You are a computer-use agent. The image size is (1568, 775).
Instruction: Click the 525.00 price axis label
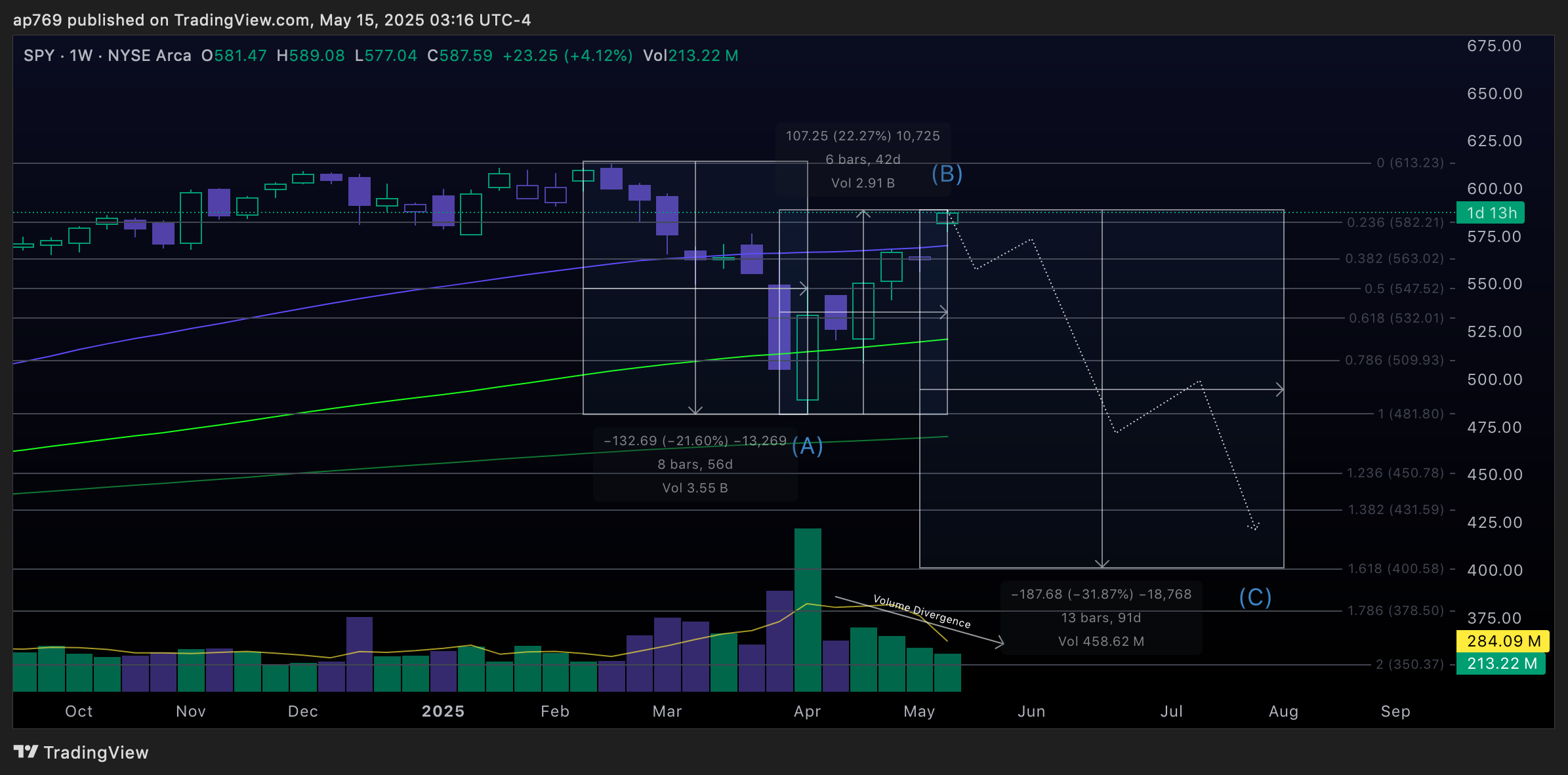pyautogui.click(x=1495, y=332)
